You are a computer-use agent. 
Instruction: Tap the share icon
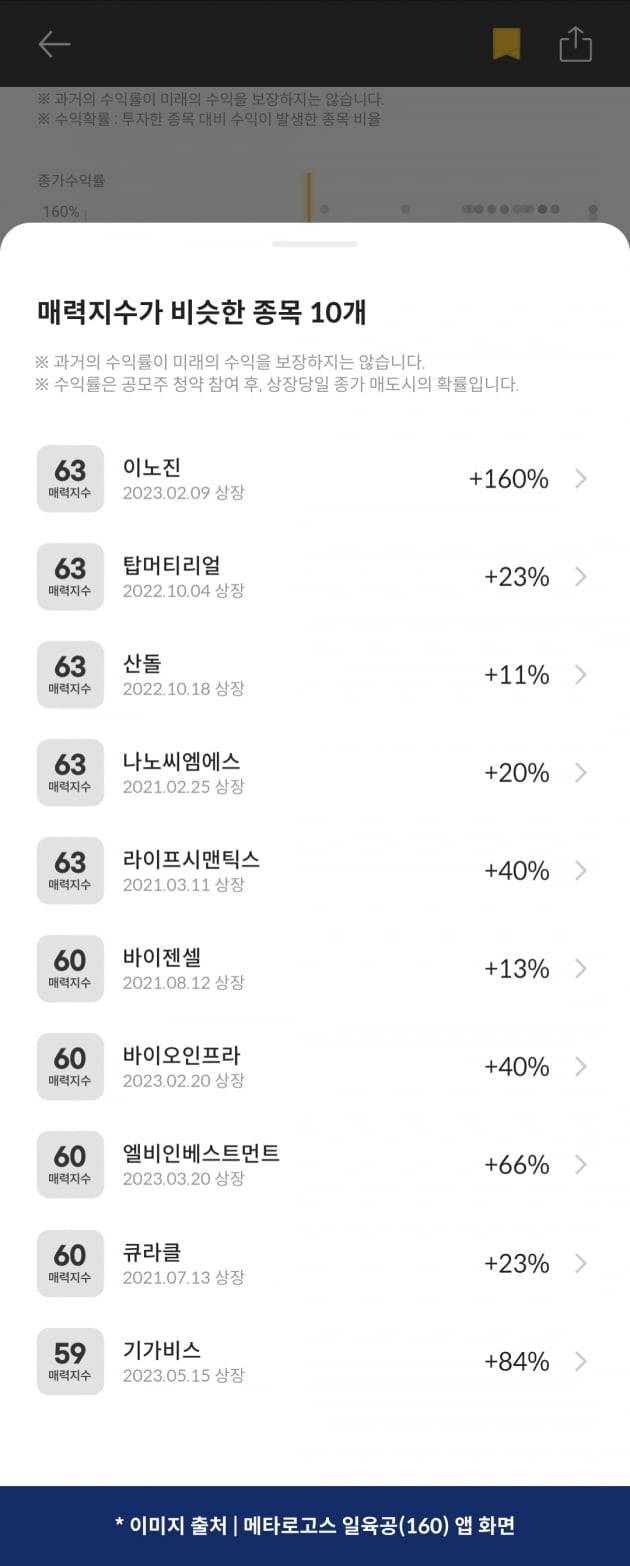pyautogui.click(x=575, y=44)
